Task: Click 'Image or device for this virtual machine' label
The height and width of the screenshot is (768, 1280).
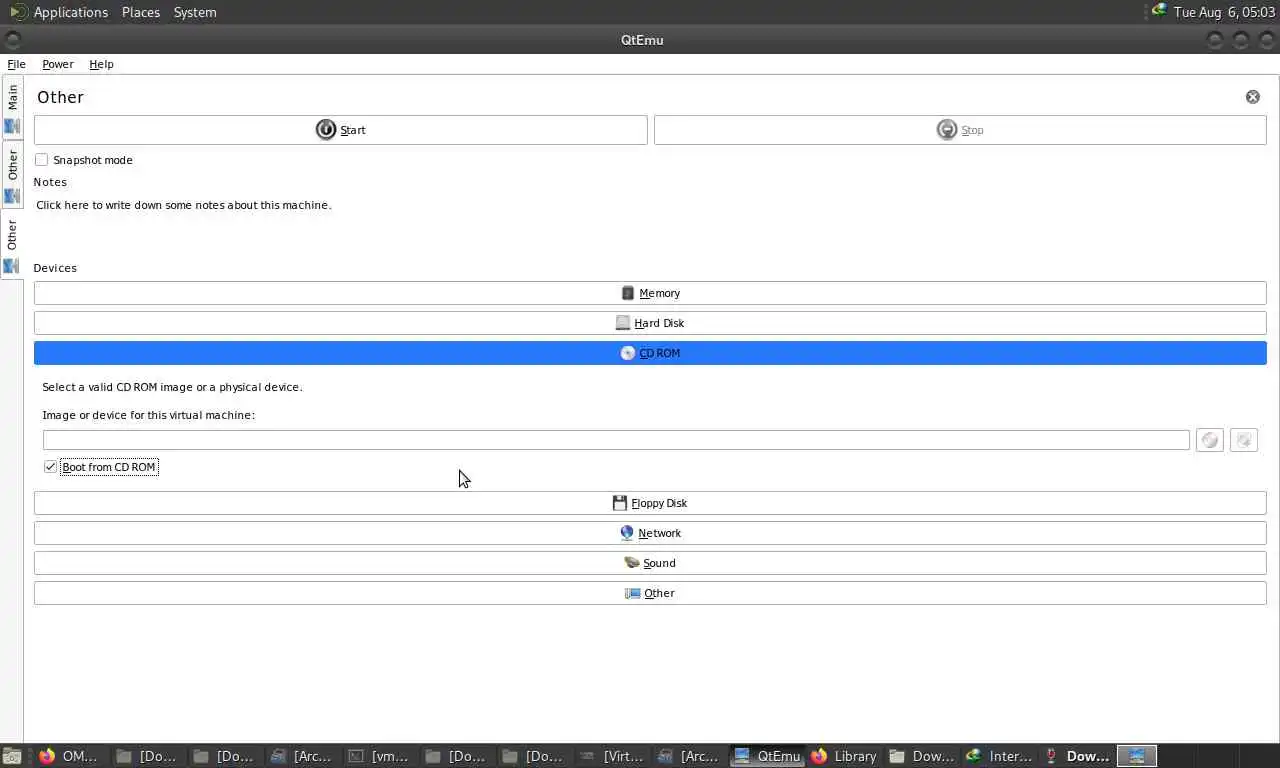Action: tap(148, 415)
